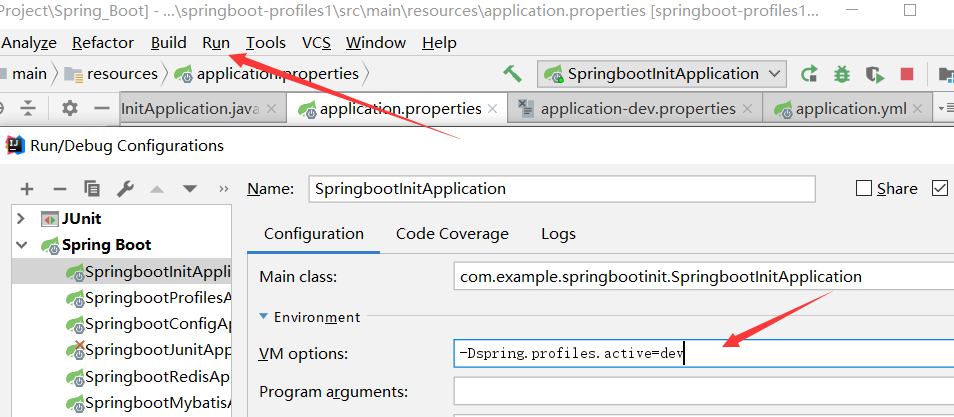
Task: Run with coverage via the shield icon
Action: click(x=874, y=74)
